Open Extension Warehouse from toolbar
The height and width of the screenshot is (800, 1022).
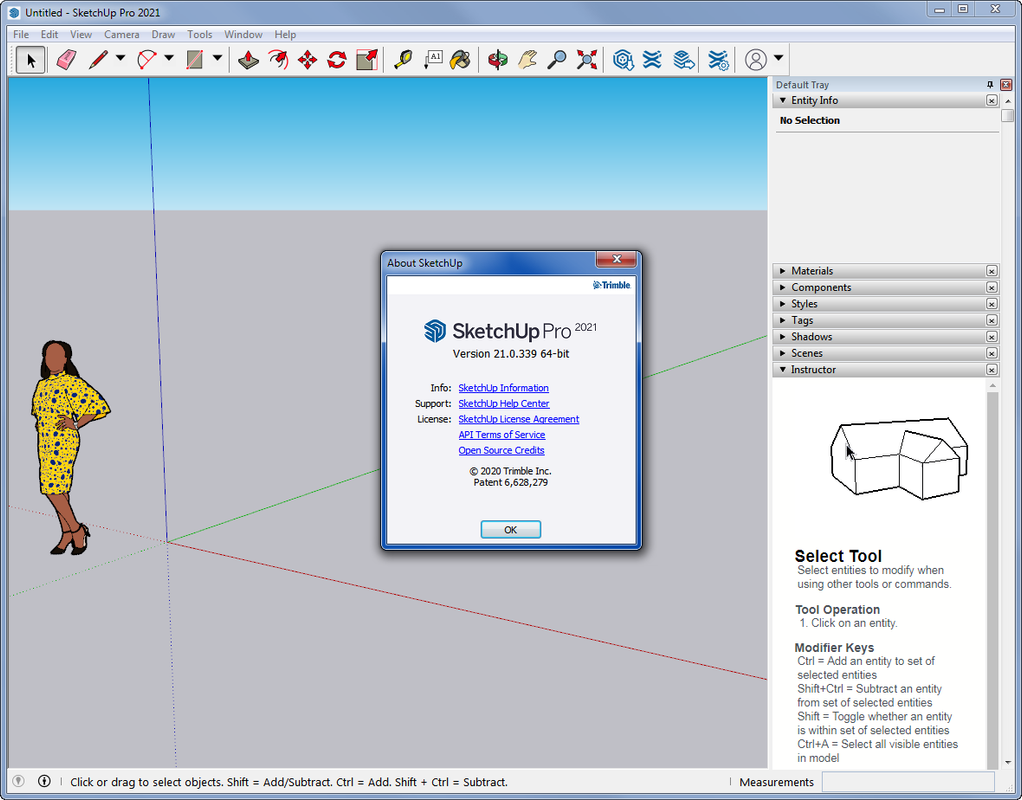652,60
